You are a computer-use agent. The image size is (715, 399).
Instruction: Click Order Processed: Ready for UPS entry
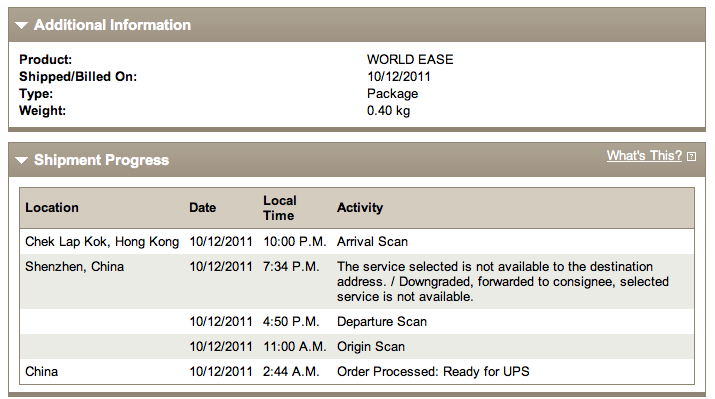[433, 372]
